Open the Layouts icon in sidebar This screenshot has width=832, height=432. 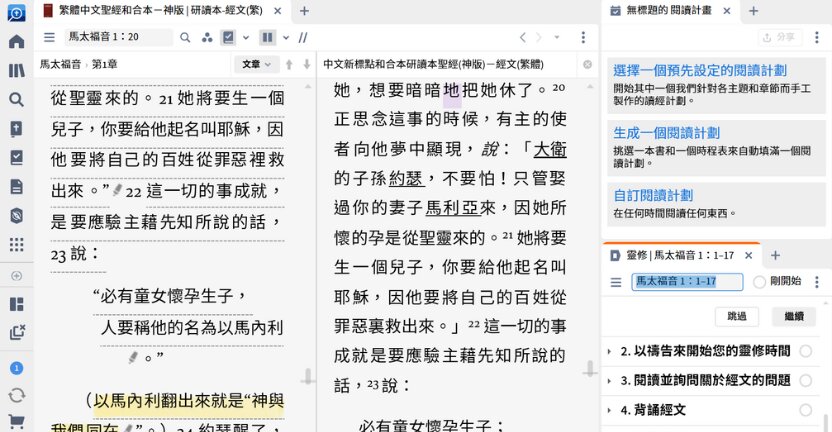click(x=16, y=304)
